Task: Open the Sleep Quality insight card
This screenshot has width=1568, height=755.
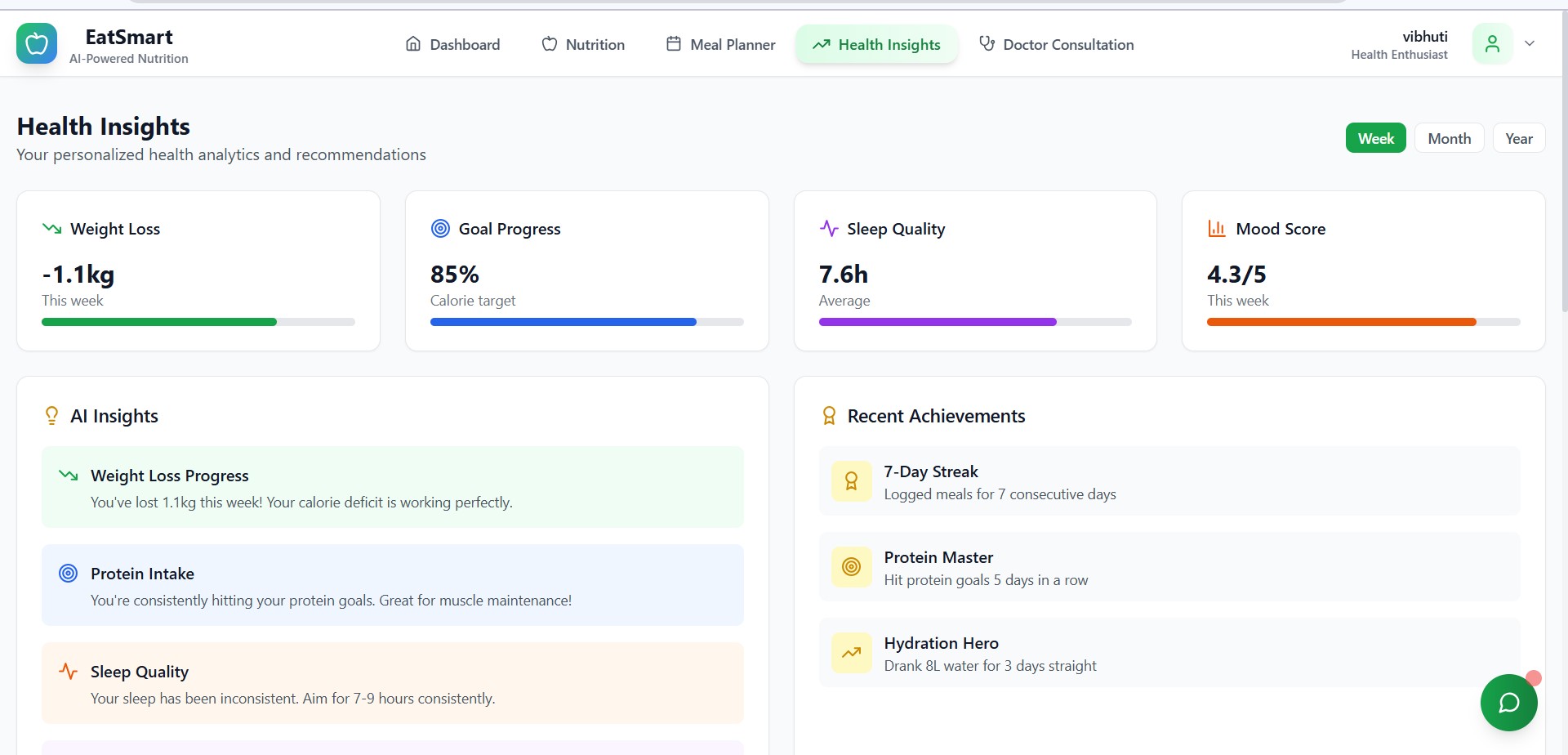Action: coord(393,683)
